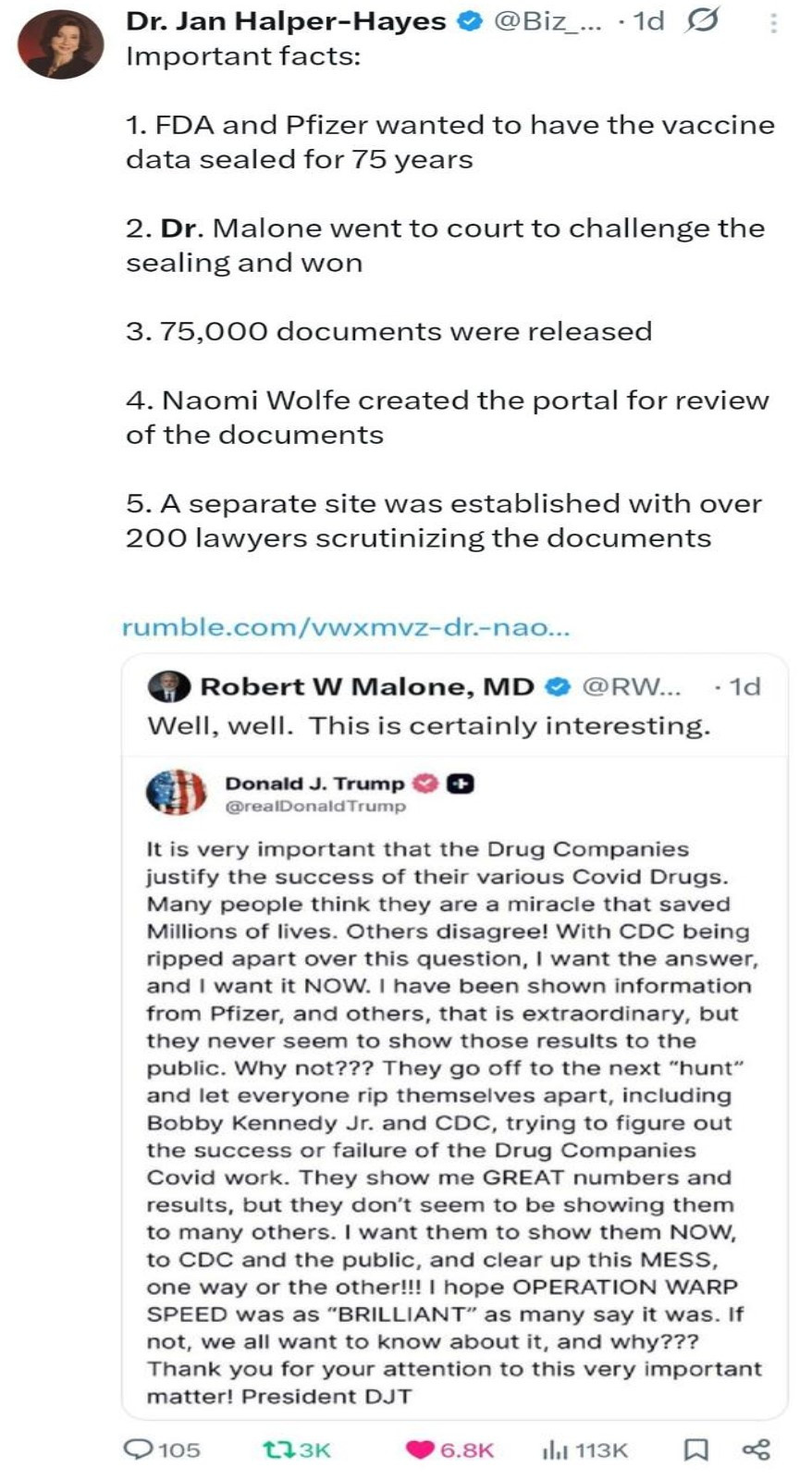Viewport: 812px width, 1480px height.
Task: Open the three-dot more options menu
Action: click(773, 22)
